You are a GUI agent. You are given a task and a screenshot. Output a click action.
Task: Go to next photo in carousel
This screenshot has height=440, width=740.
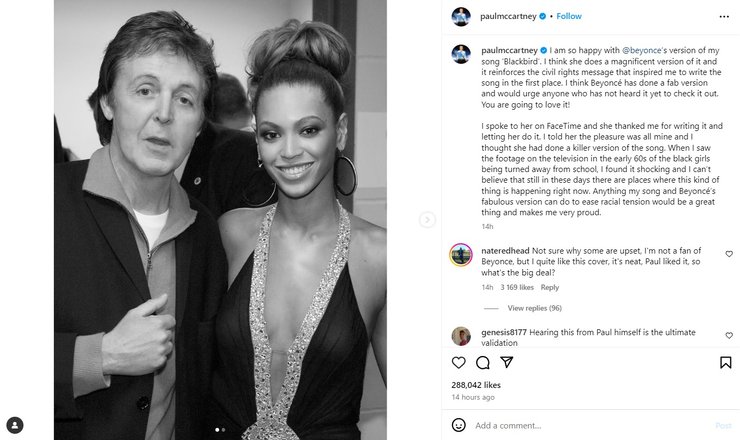(x=427, y=220)
